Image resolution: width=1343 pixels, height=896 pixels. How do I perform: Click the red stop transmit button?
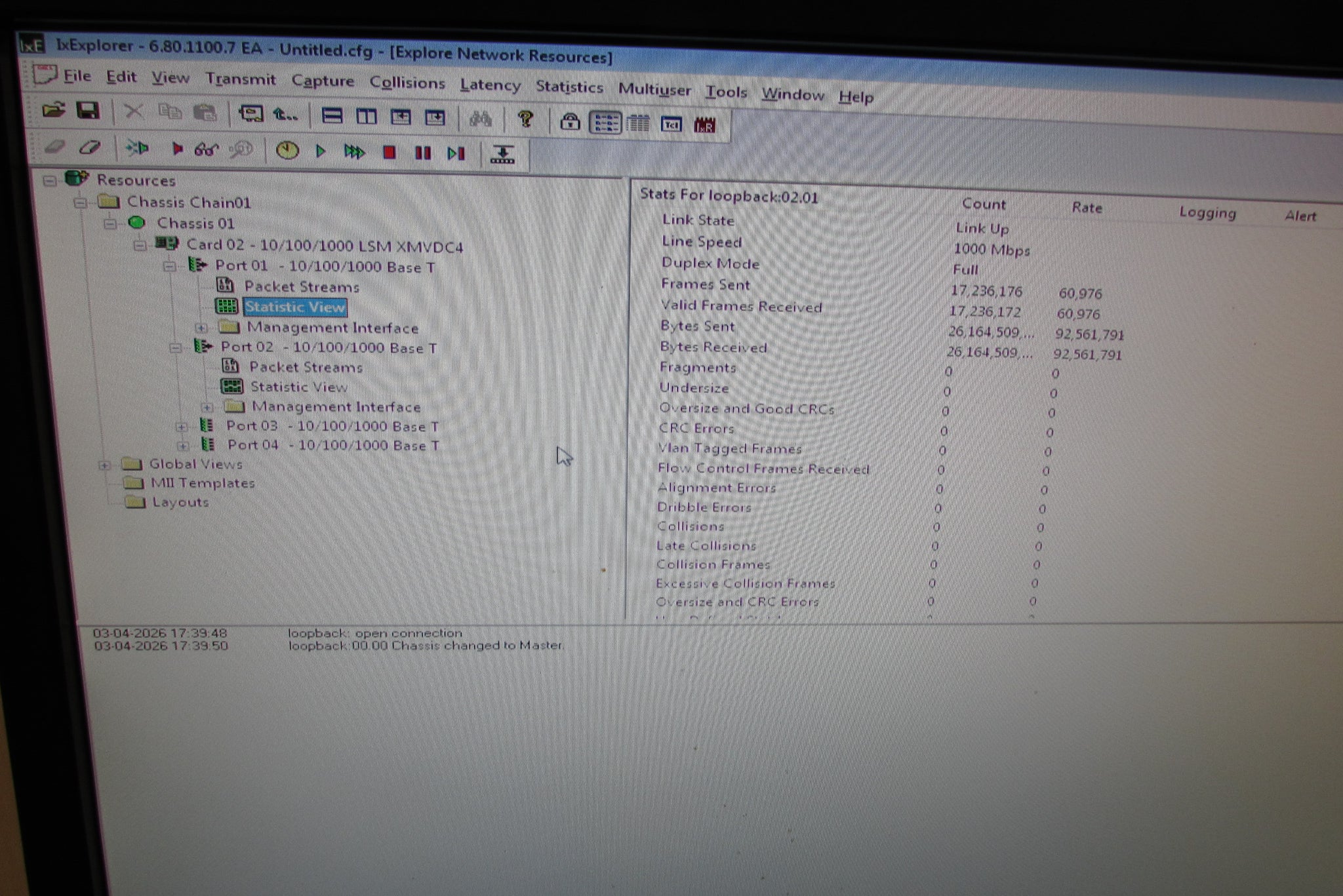[389, 153]
